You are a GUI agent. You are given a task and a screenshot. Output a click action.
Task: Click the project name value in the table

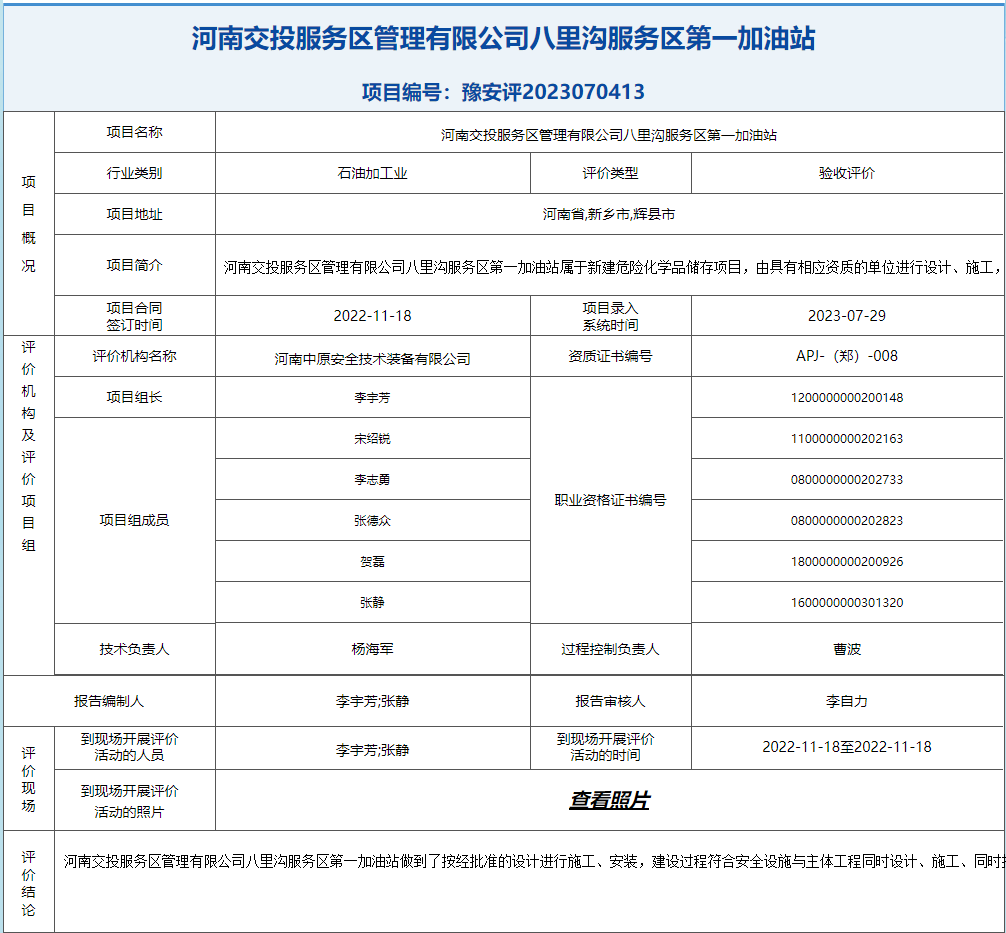pyautogui.click(x=609, y=135)
